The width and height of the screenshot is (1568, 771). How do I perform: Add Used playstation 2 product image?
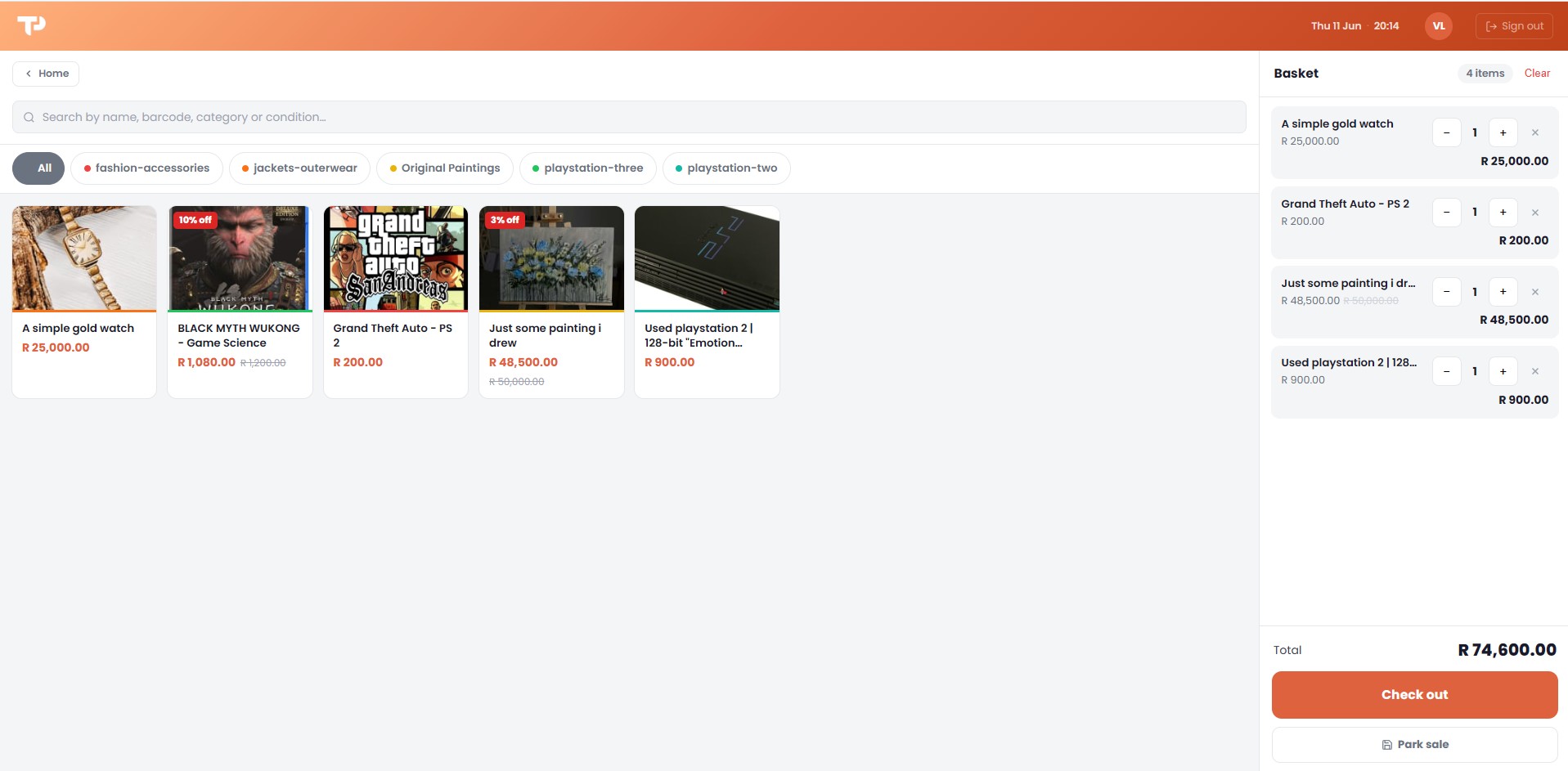tap(707, 258)
